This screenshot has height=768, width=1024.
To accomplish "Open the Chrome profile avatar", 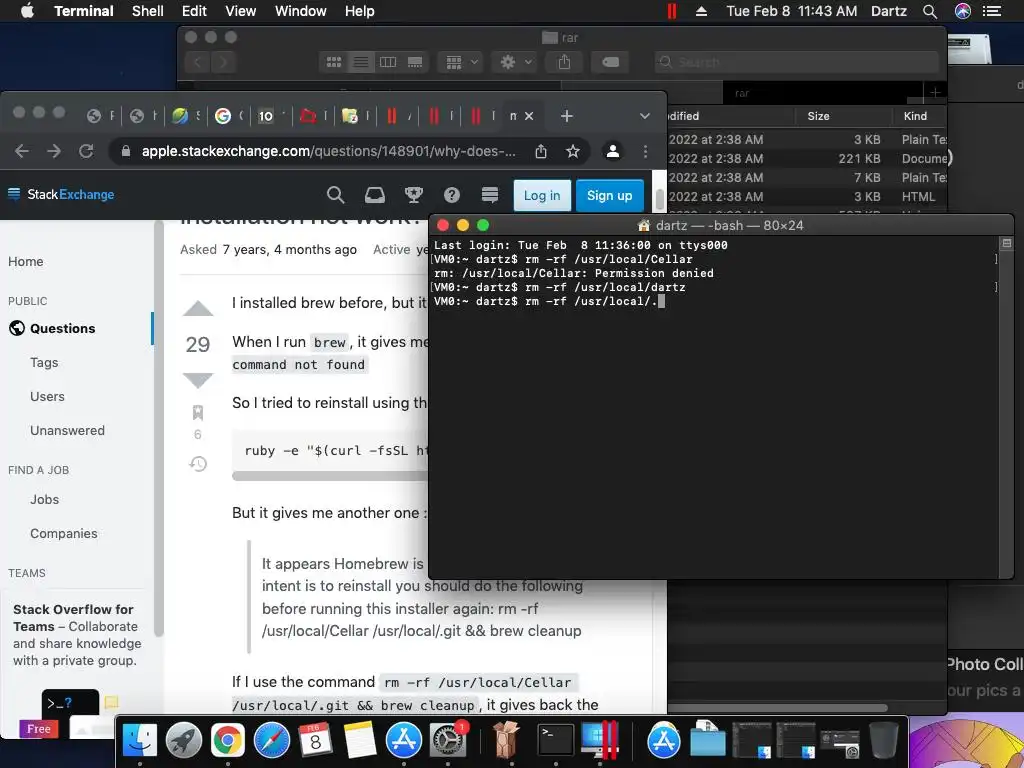I will (613, 152).
